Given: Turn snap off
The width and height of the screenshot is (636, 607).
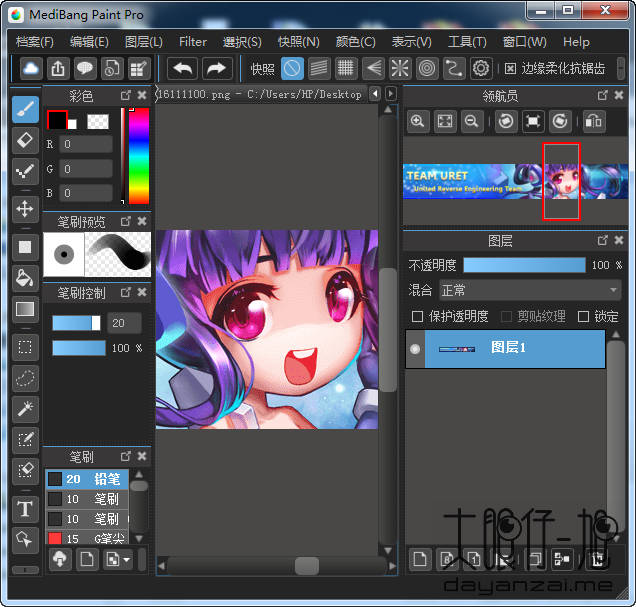Looking at the screenshot, I should (x=292, y=68).
